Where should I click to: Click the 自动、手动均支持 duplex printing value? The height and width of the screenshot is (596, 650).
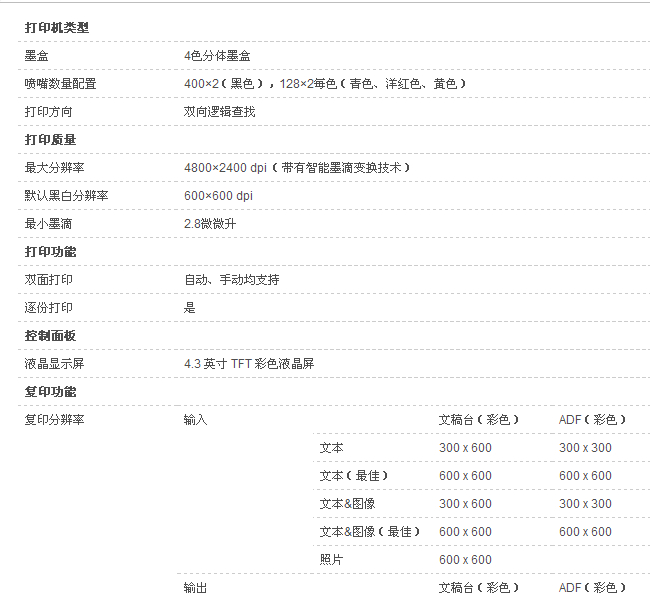click(x=232, y=280)
